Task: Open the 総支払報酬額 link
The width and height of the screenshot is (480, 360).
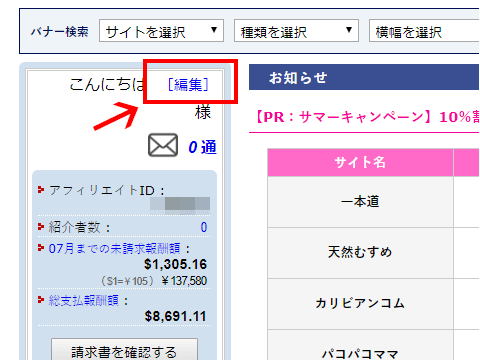Action: click(84, 301)
